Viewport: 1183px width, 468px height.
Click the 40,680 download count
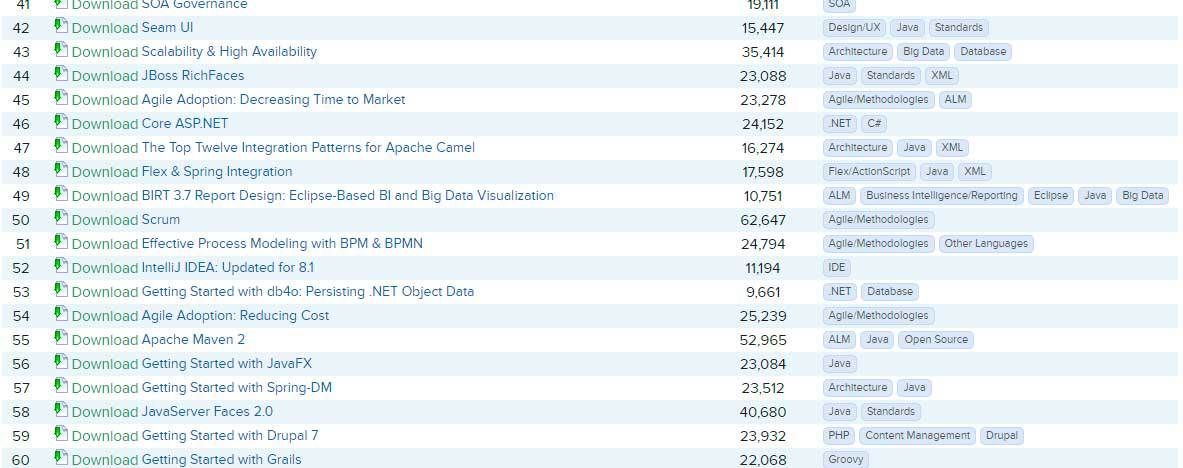point(763,412)
